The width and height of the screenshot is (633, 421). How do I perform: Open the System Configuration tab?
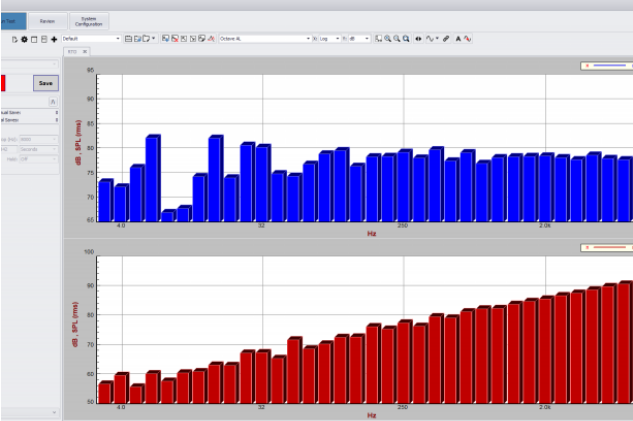click(x=89, y=20)
